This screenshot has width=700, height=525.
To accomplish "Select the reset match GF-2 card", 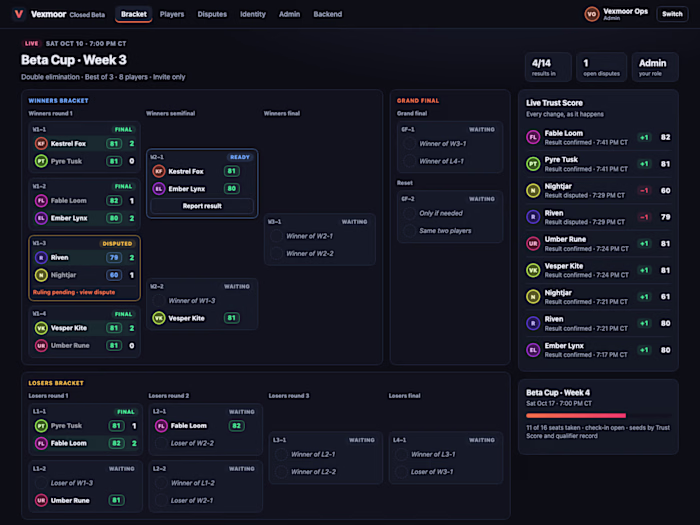I will [x=450, y=217].
